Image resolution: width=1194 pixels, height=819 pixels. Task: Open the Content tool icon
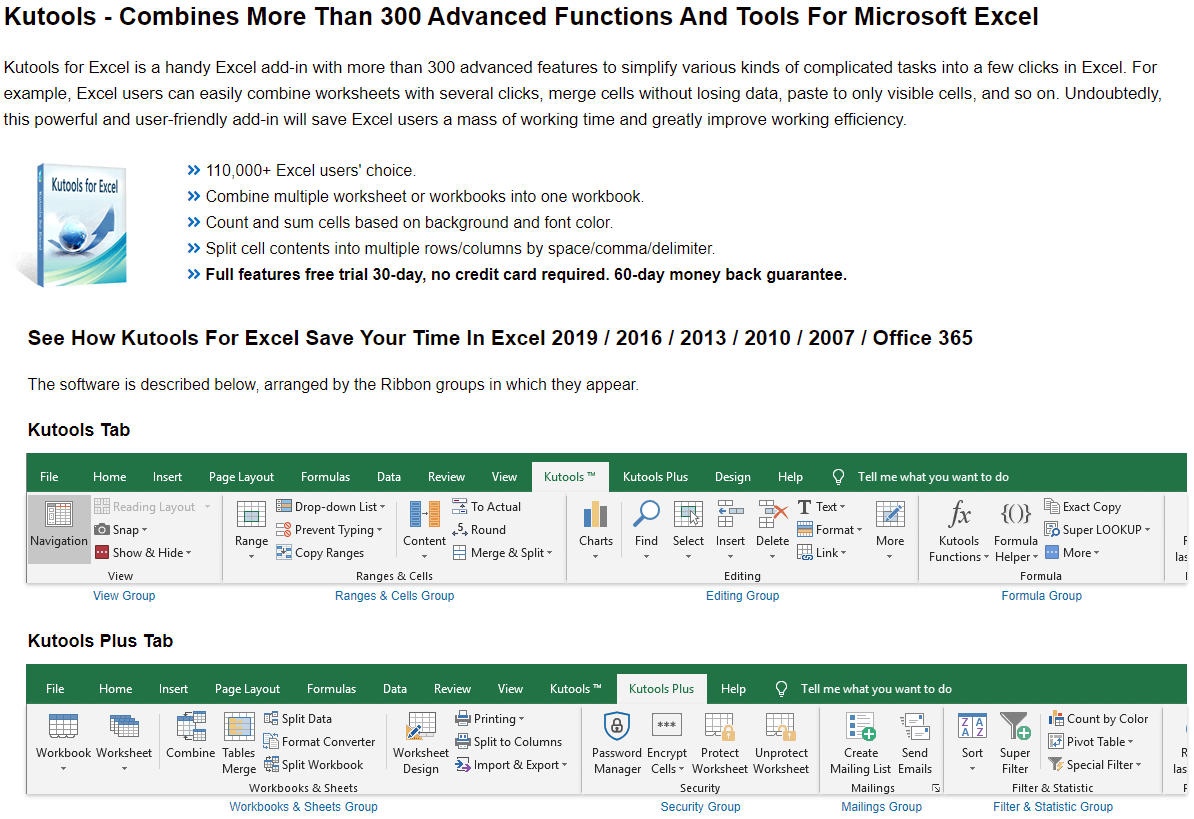coord(424,515)
